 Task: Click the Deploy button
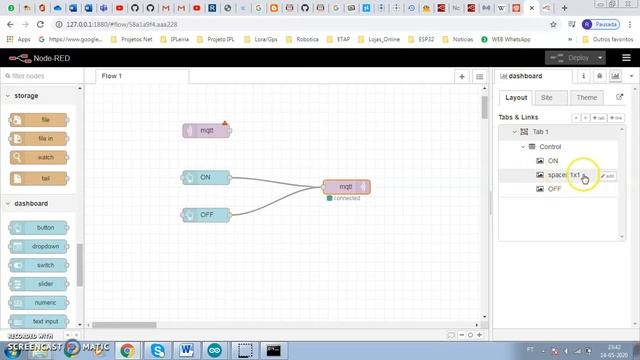[571, 58]
